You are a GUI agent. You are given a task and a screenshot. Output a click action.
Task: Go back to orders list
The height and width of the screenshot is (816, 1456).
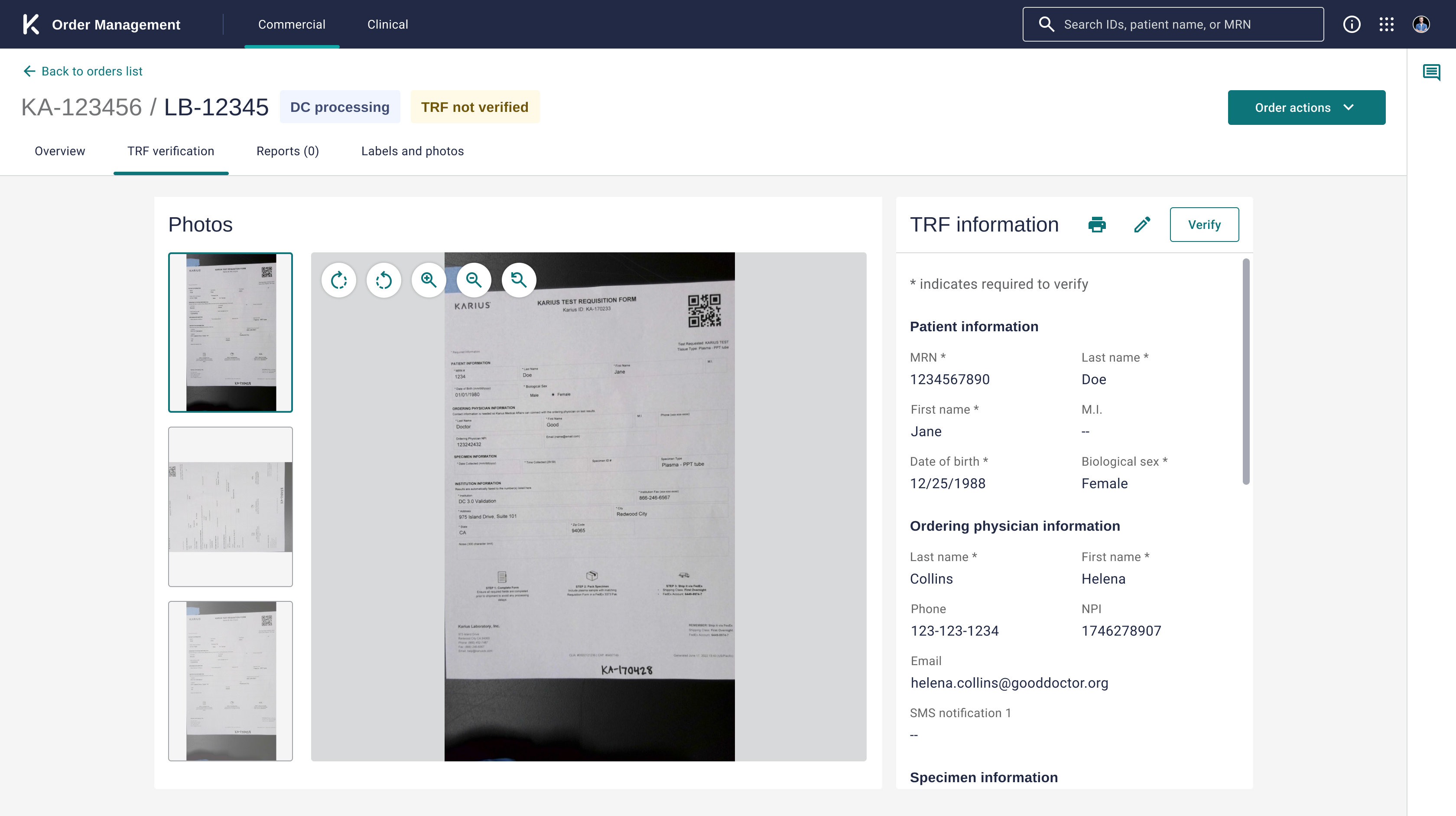click(82, 71)
